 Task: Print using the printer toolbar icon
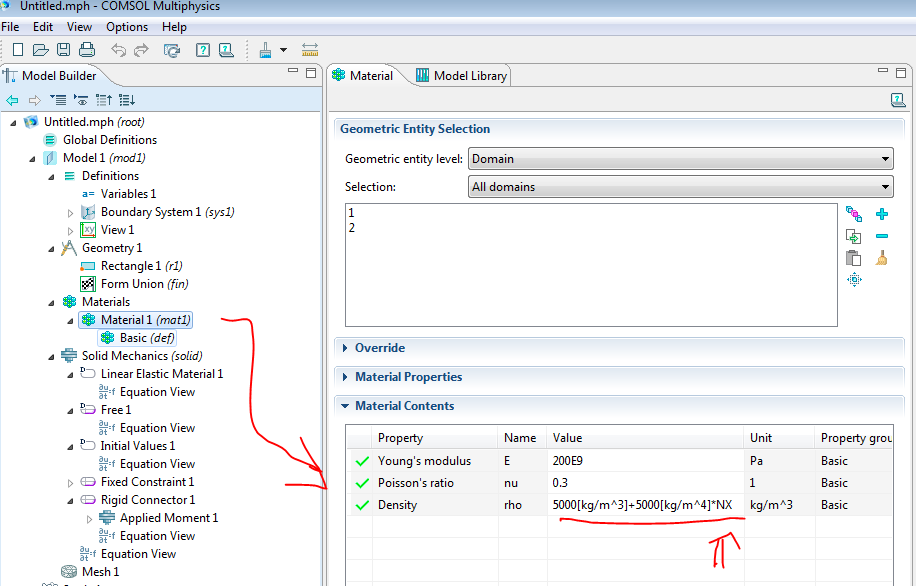click(x=87, y=50)
